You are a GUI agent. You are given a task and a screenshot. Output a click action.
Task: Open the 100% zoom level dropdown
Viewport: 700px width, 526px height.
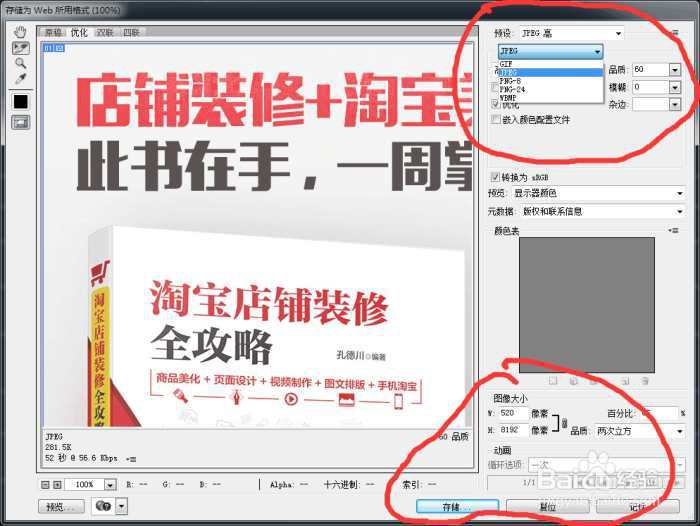point(110,484)
